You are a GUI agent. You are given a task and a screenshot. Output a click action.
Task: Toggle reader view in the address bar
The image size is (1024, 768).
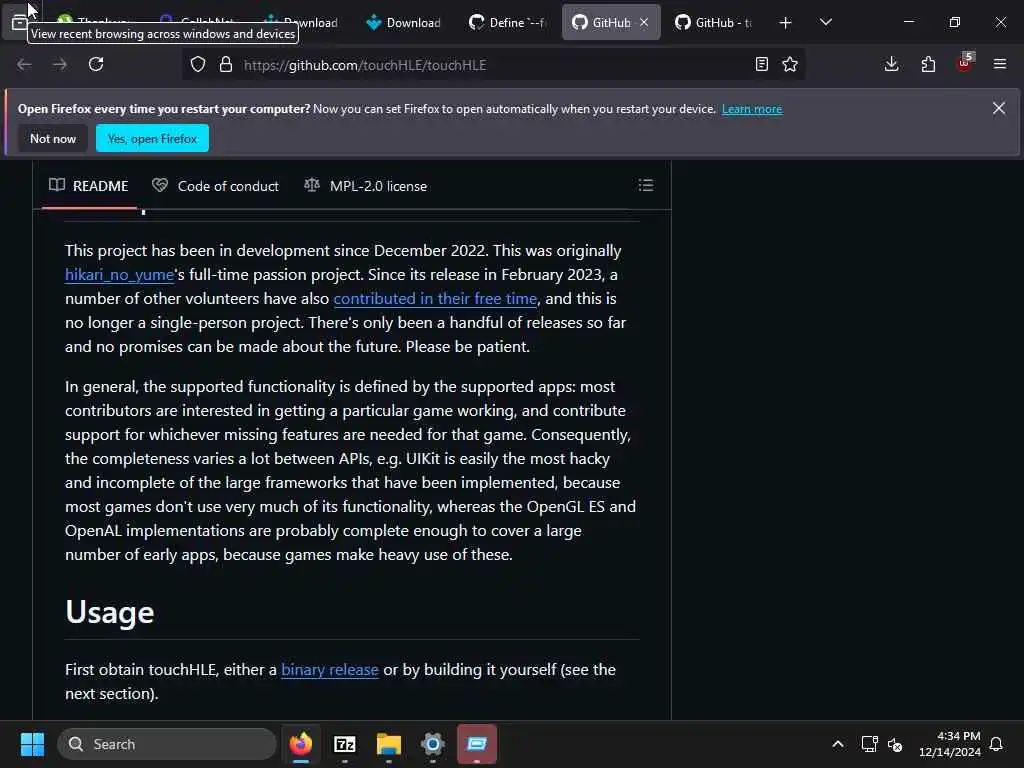tap(761, 64)
